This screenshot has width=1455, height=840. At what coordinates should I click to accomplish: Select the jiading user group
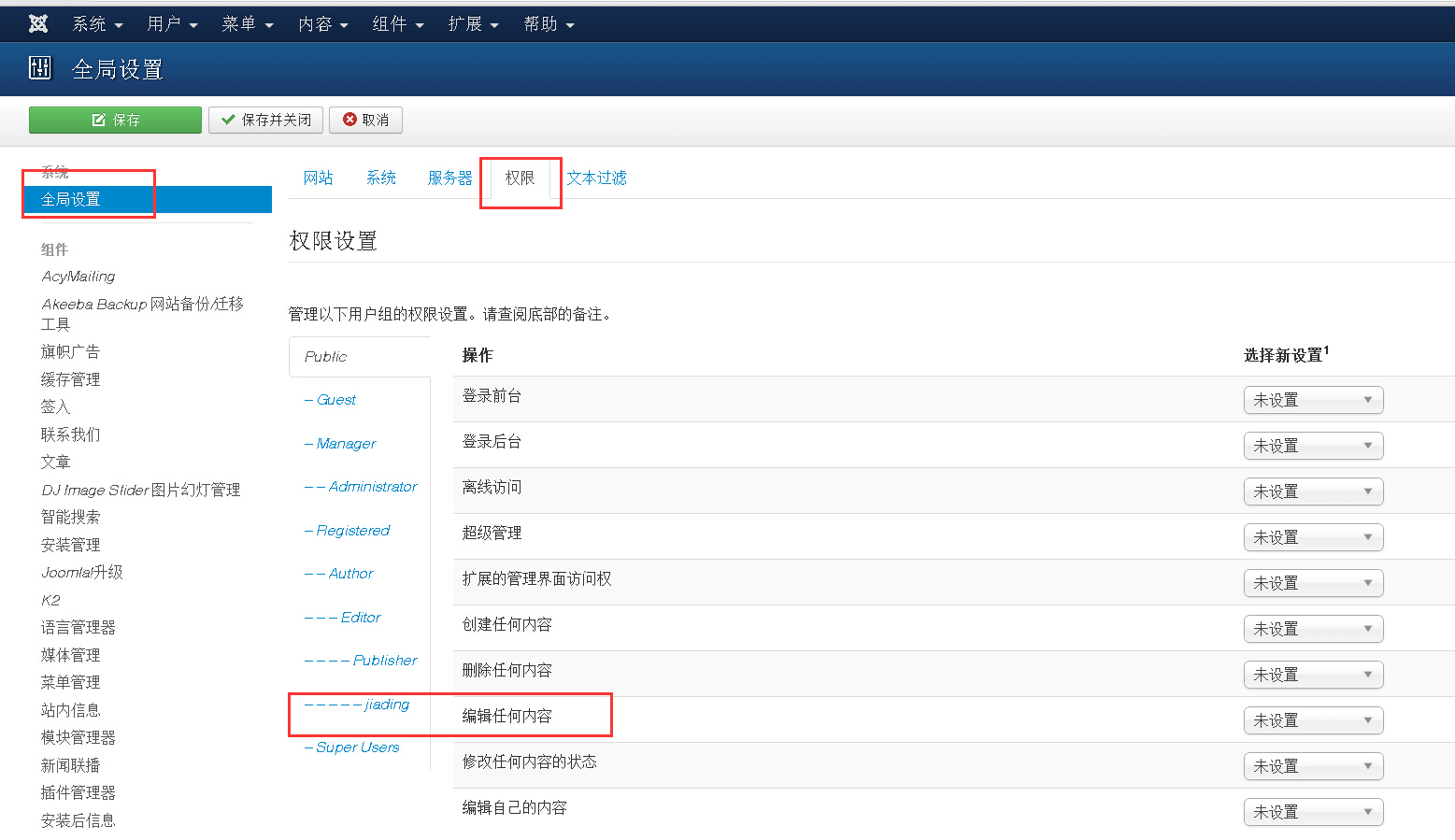(357, 705)
